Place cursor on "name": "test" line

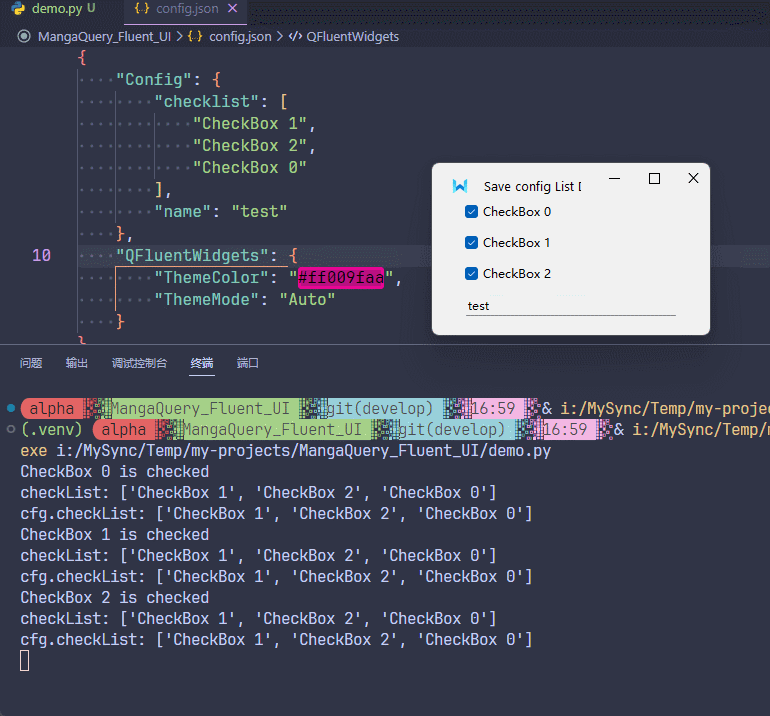click(220, 212)
